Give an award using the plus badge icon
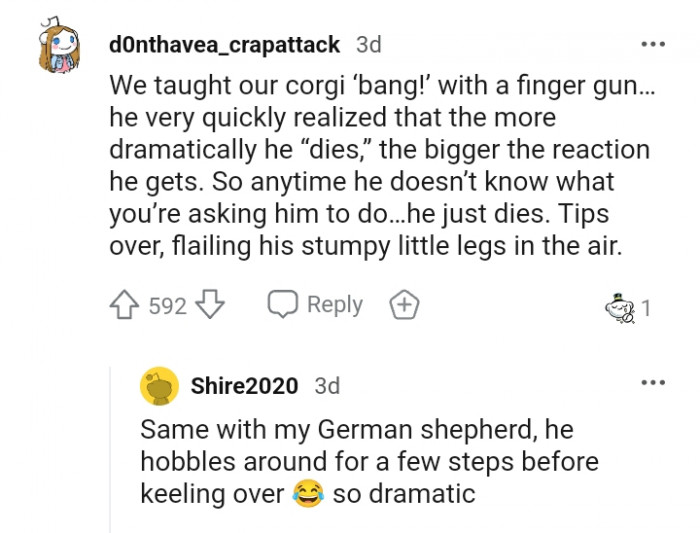The width and height of the screenshot is (700, 533). click(404, 305)
